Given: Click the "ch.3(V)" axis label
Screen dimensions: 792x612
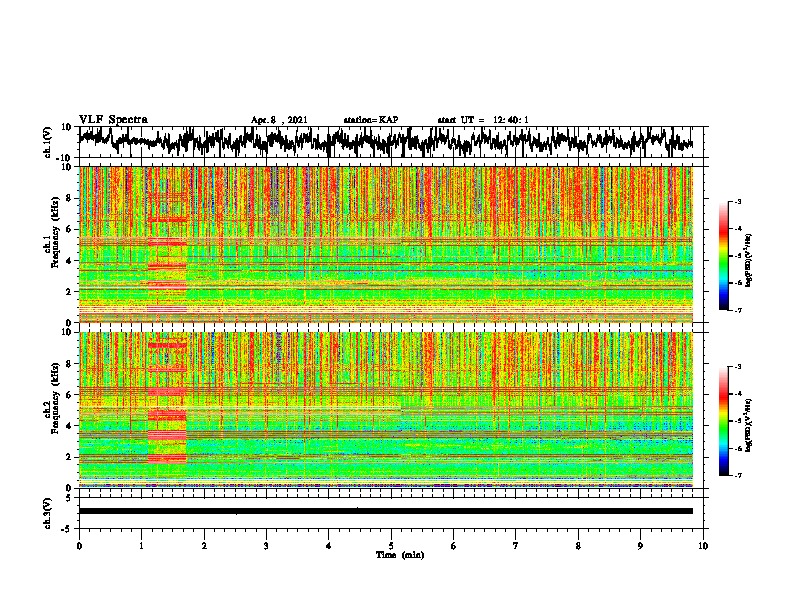Looking at the screenshot, I should point(48,514).
